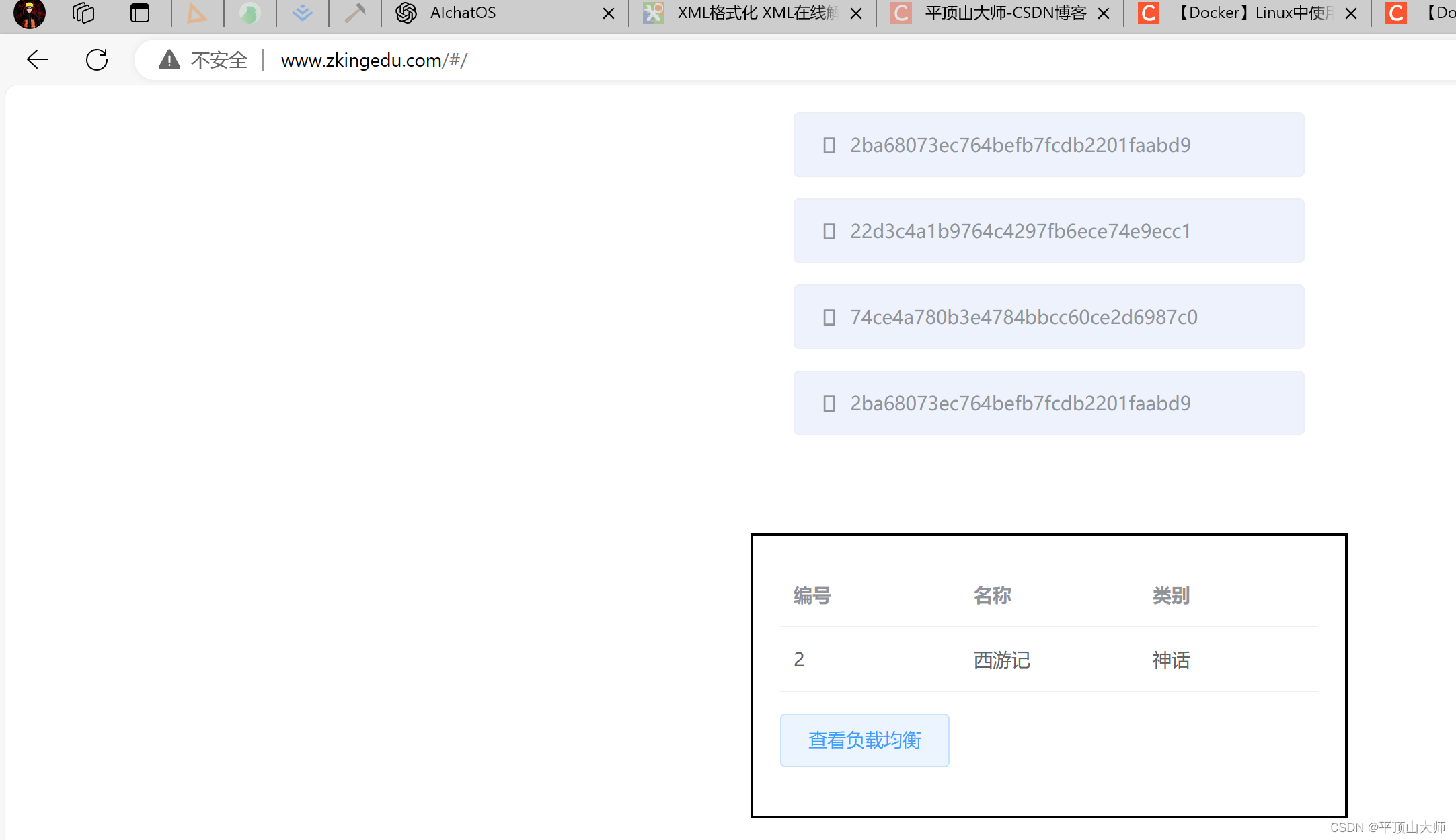Close the XML格式化 tab

coord(856,13)
